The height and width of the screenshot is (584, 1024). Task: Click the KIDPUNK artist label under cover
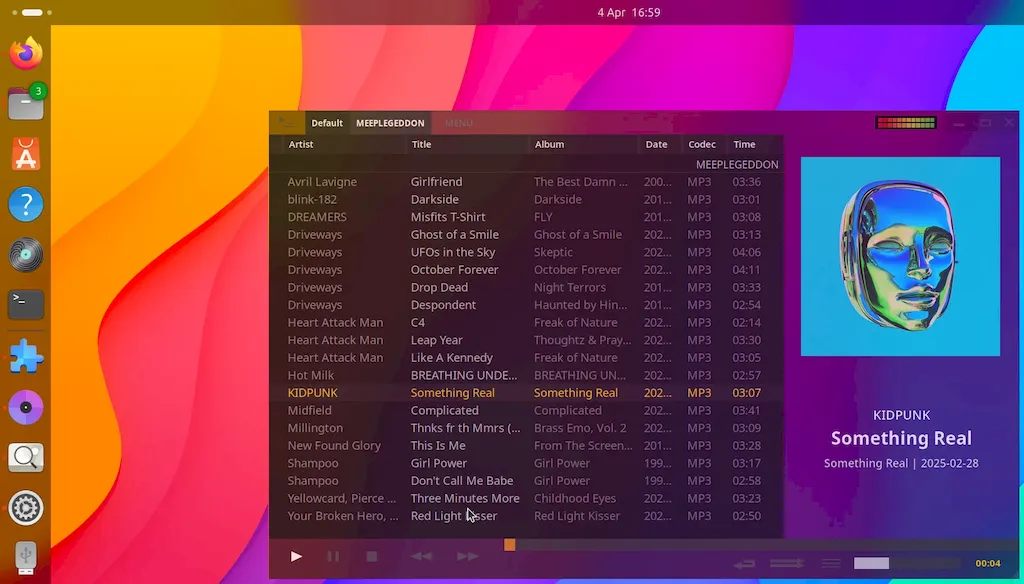[901, 415]
